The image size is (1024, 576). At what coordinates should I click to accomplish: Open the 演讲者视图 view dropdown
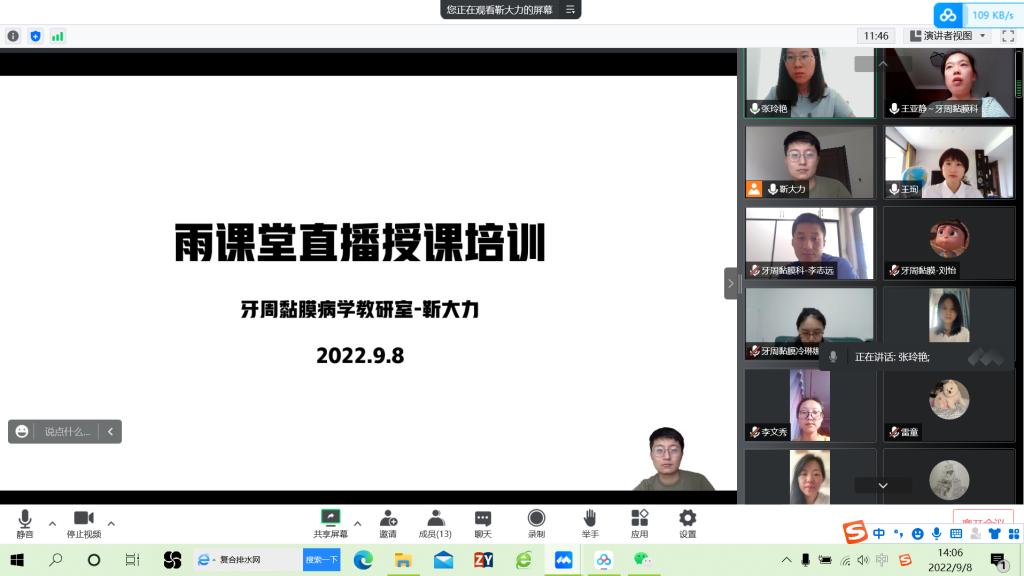[x=947, y=36]
